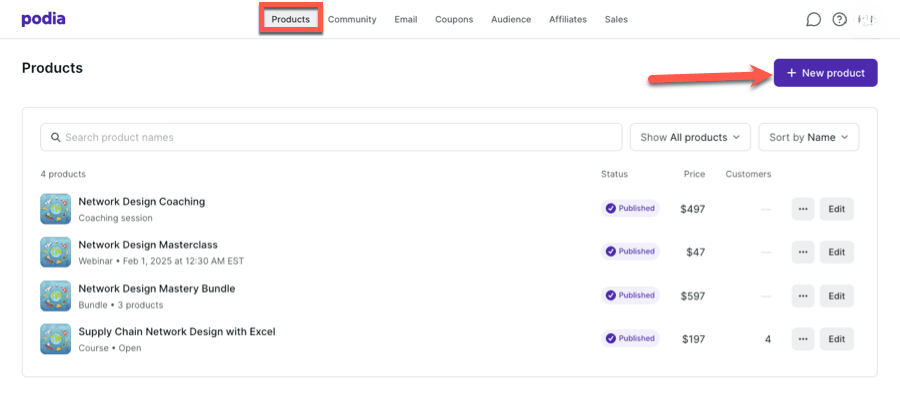Open the chat messages icon
Screen dimensions: 900x408
(x=813, y=19)
